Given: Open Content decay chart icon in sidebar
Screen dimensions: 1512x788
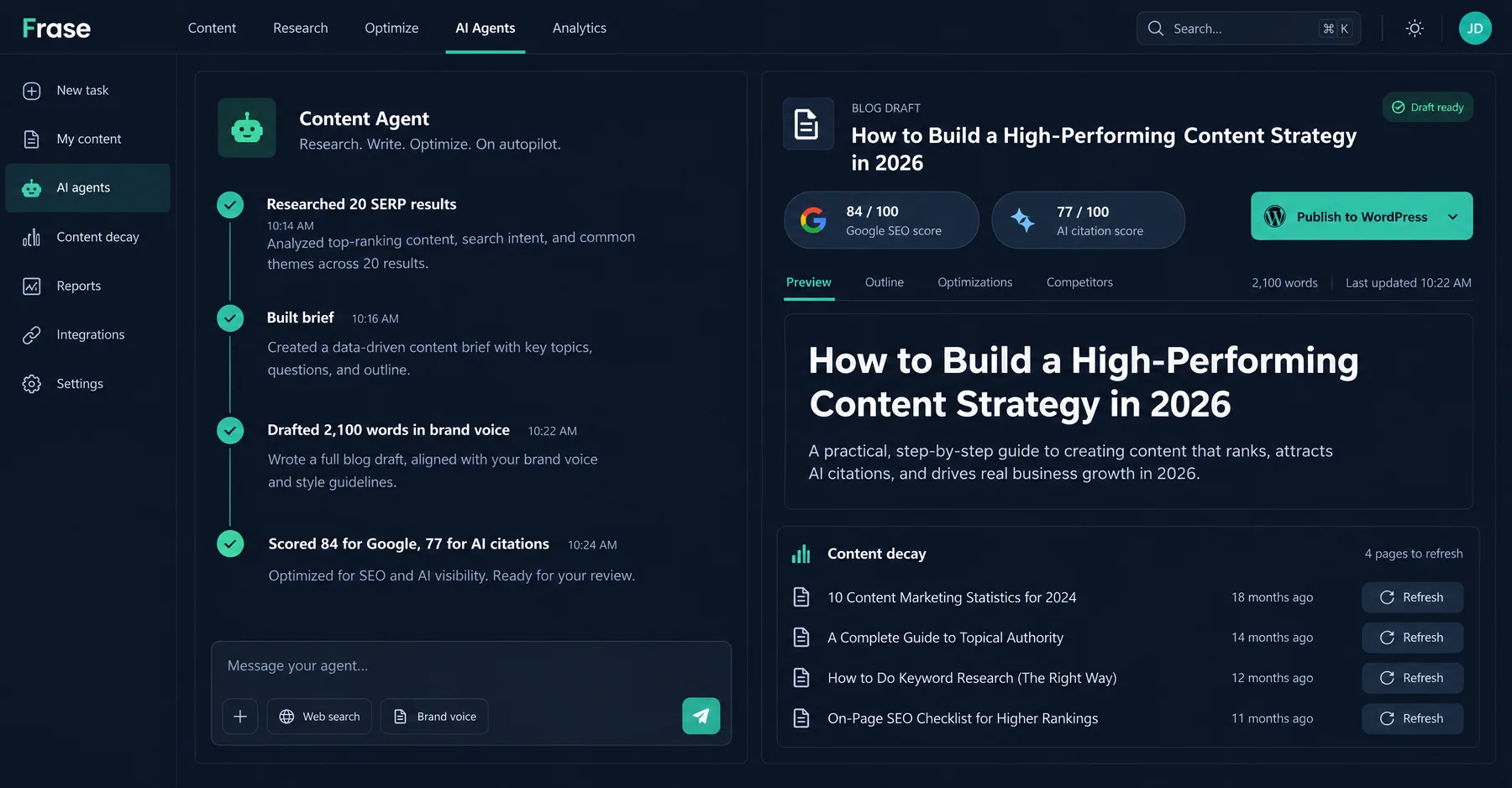Looking at the screenshot, I should [32, 238].
